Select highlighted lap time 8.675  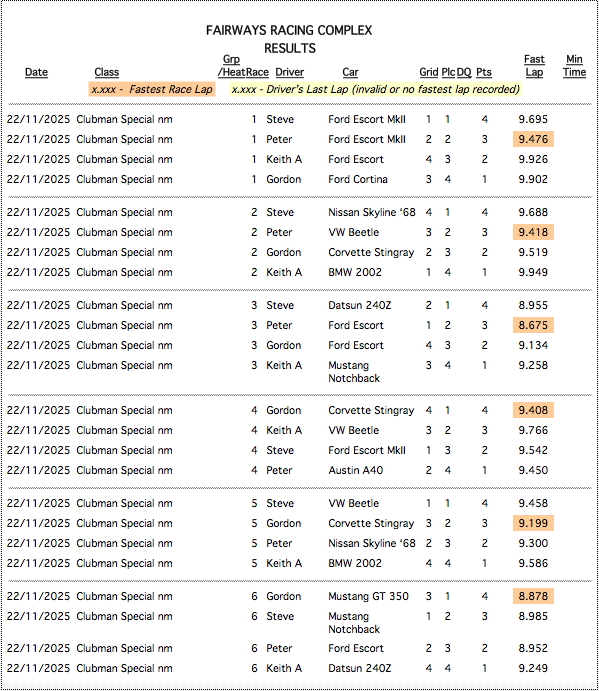pyautogui.click(x=533, y=325)
